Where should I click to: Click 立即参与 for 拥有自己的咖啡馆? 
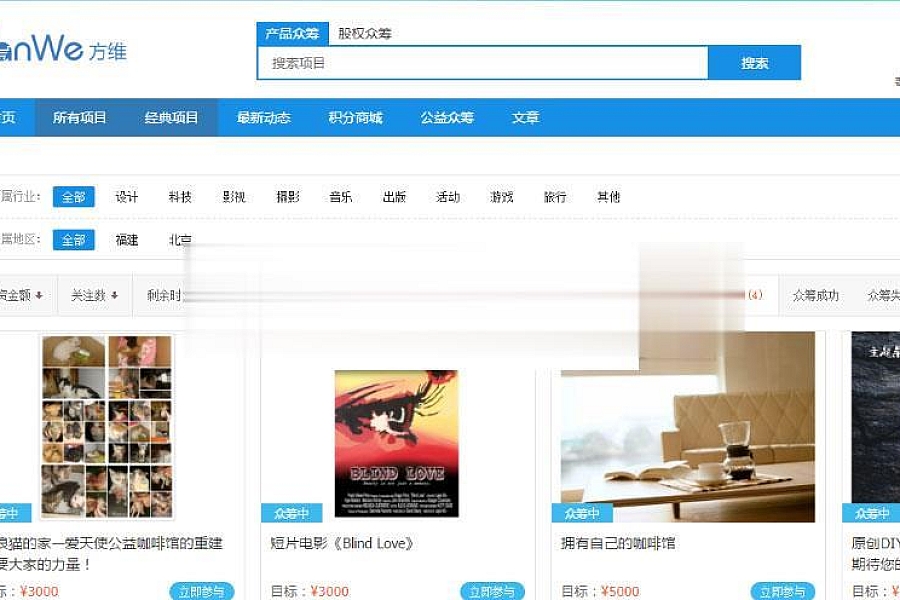[x=782, y=591]
